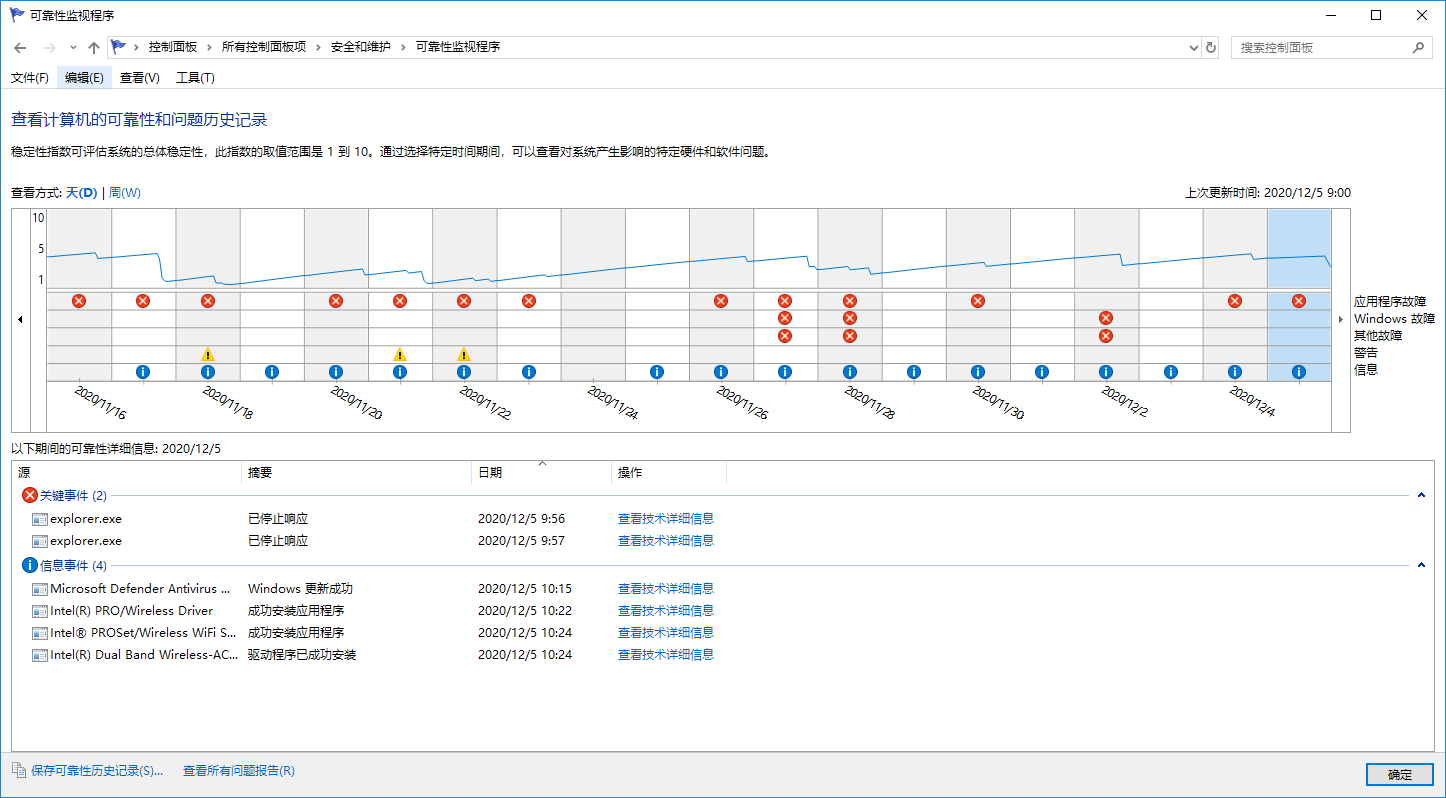Select application failure icon for 2020/11/16
The image size is (1446, 798).
pos(79,301)
